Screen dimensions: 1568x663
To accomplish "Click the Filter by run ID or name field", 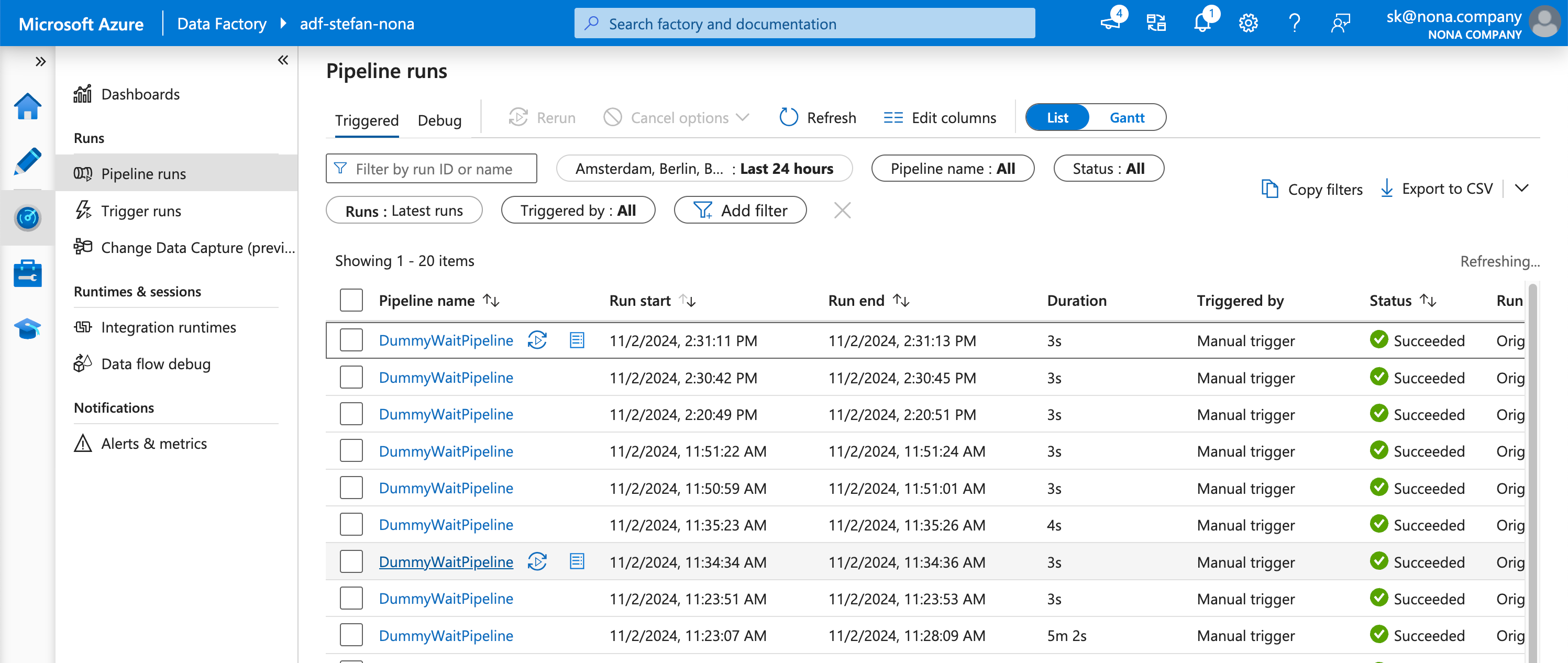I will [x=432, y=169].
